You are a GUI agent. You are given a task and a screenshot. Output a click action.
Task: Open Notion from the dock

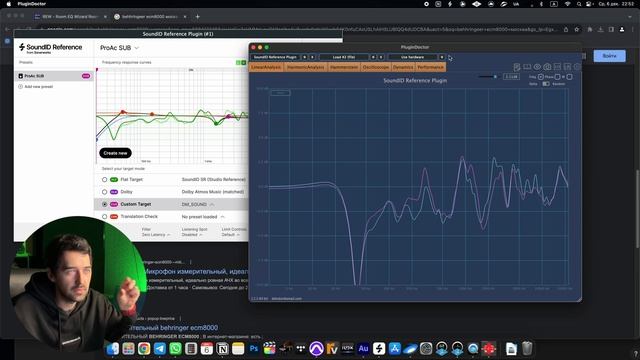(x=222, y=349)
